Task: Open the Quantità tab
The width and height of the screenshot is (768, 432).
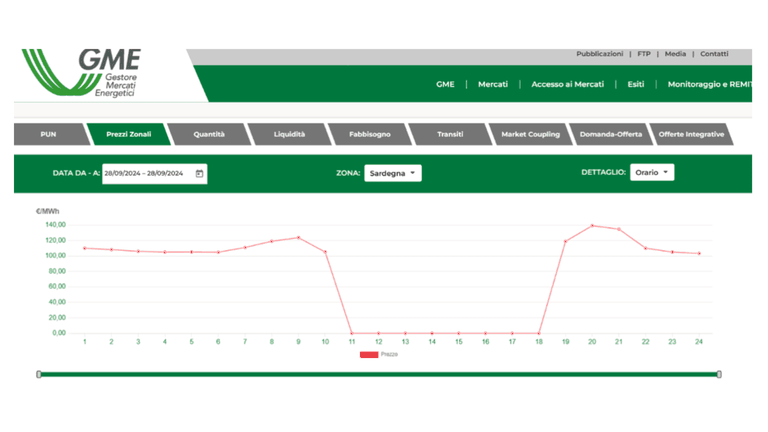Action: pos(208,134)
